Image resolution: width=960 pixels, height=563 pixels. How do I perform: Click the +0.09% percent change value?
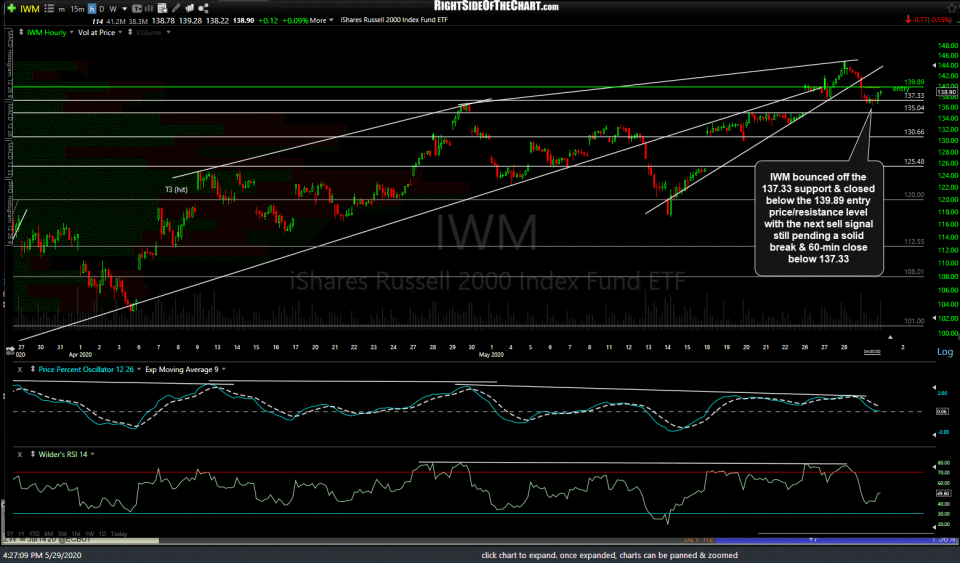coord(296,20)
